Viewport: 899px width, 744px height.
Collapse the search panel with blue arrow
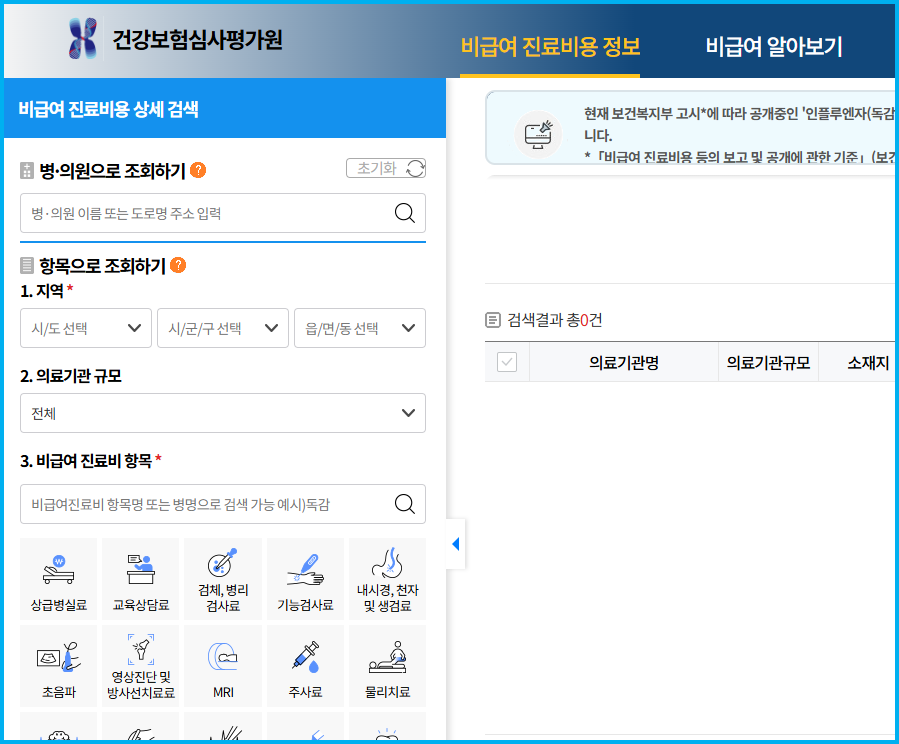point(456,544)
